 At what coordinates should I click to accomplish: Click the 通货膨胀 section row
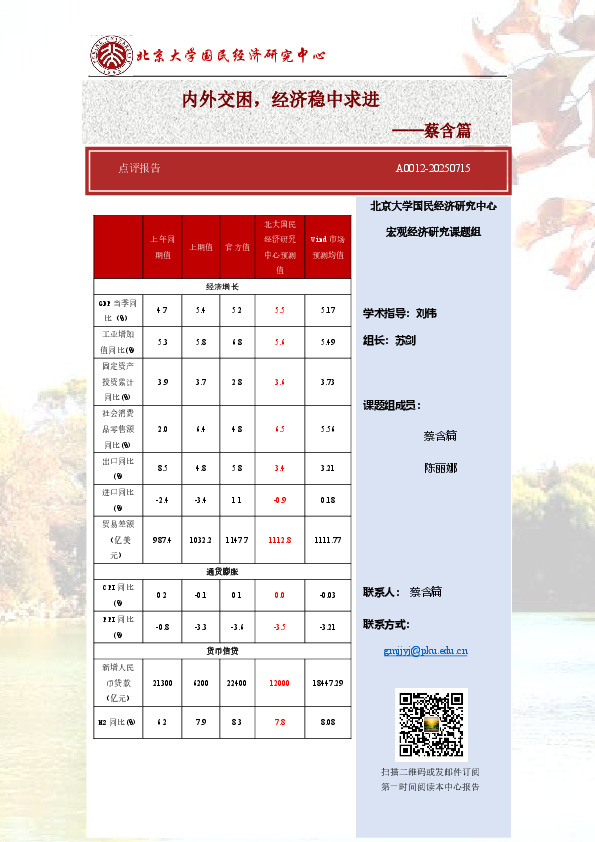[222, 571]
